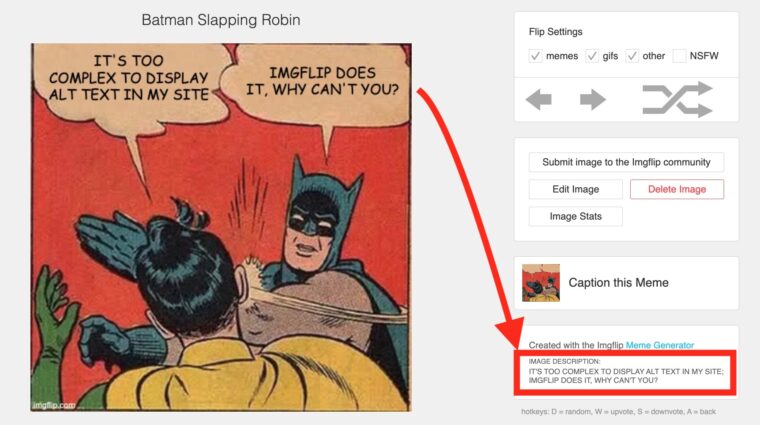Go to next image with right arrow

pos(593,100)
